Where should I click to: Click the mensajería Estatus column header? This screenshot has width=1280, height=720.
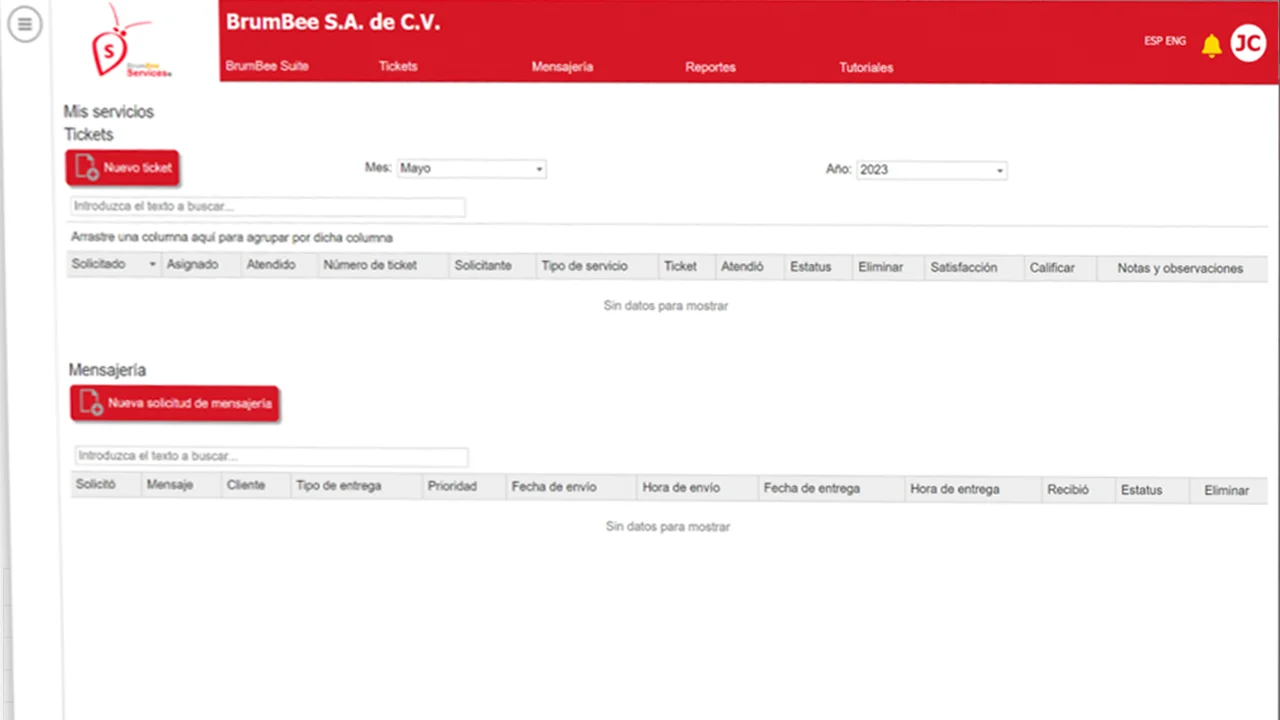(1152, 490)
